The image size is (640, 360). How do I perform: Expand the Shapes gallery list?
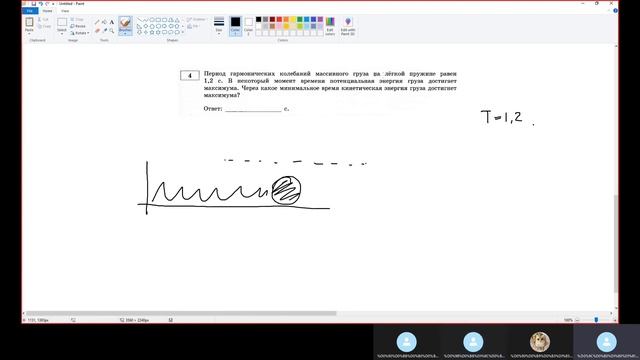point(182,32)
